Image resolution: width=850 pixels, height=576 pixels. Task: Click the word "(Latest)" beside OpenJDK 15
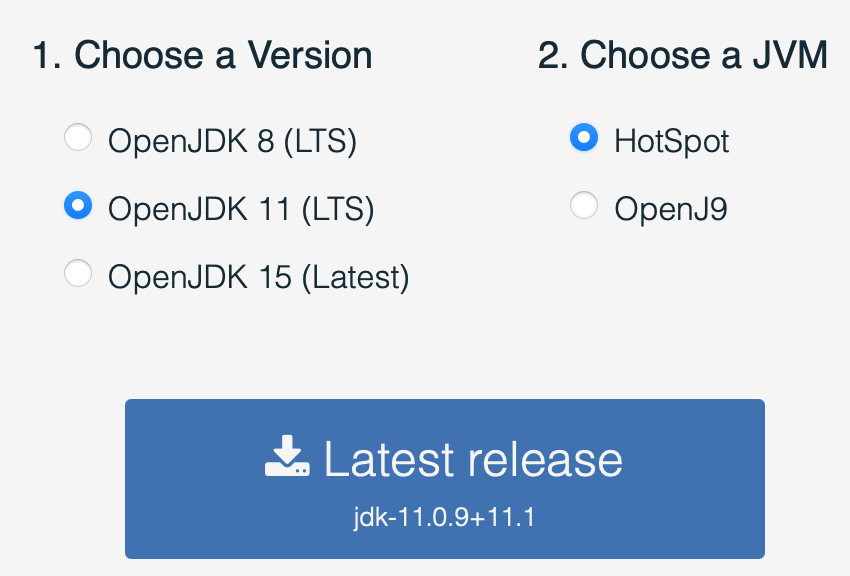pos(356,276)
